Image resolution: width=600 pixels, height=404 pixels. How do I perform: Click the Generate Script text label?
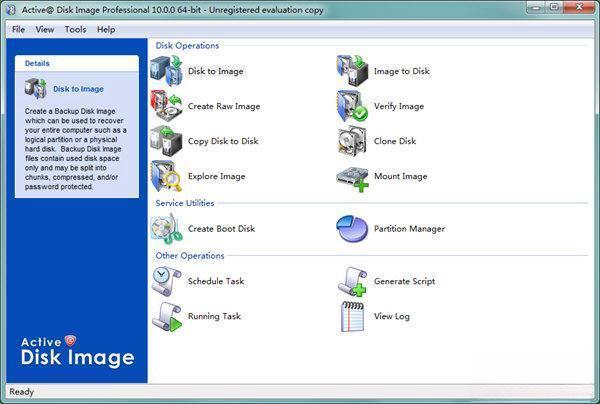404,281
